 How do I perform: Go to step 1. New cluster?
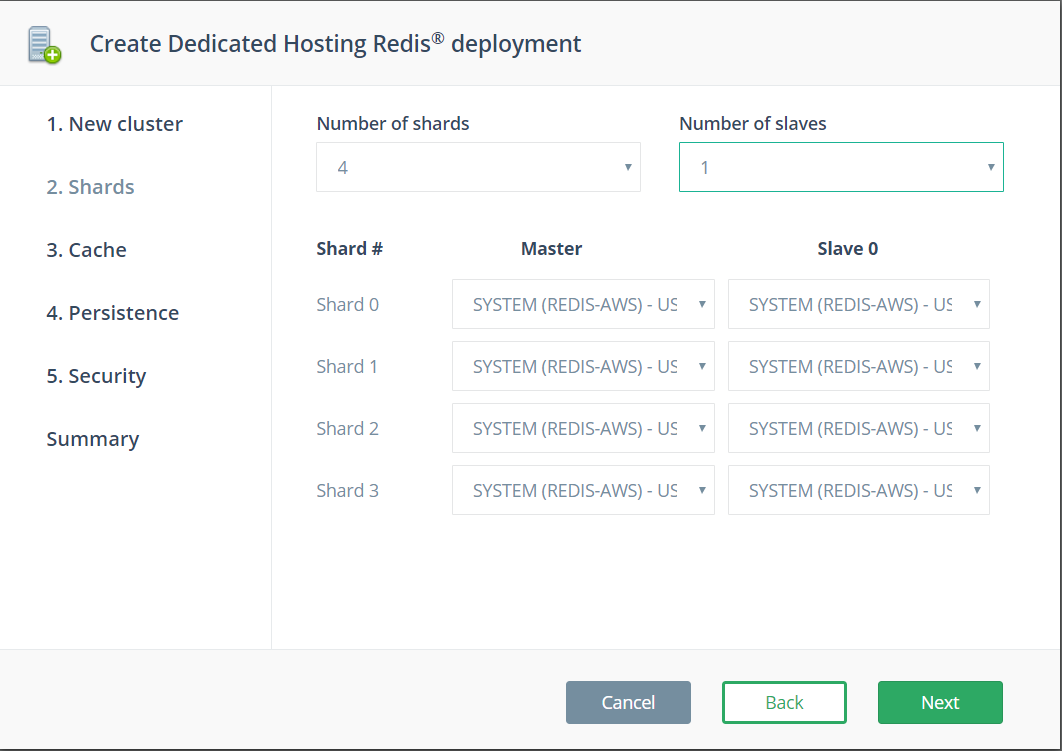point(114,124)
